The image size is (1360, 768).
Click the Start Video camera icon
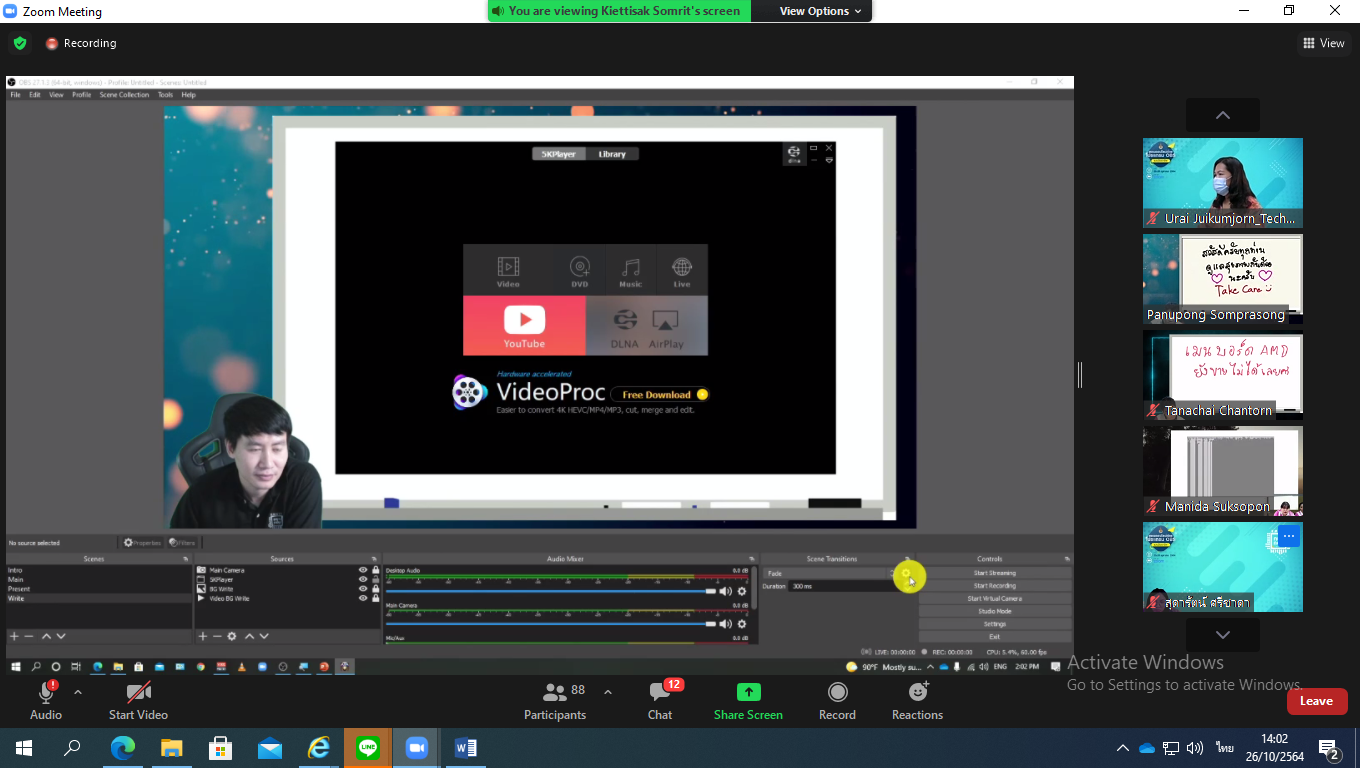point(138,692)
